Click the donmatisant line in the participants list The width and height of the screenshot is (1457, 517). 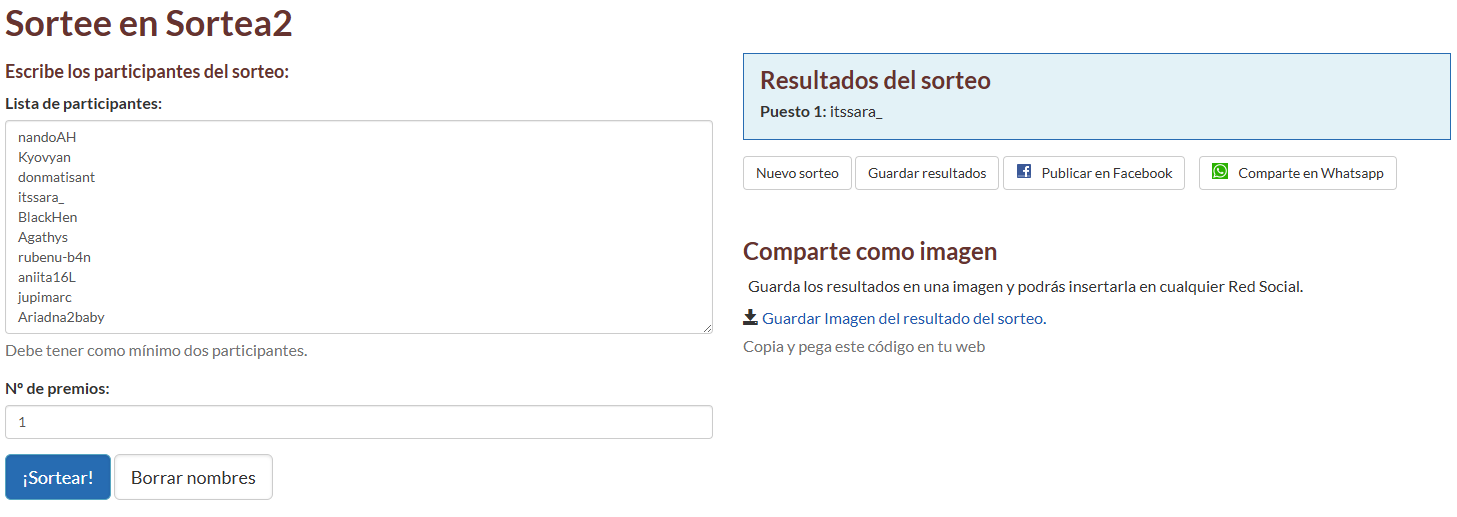(56, 177)
